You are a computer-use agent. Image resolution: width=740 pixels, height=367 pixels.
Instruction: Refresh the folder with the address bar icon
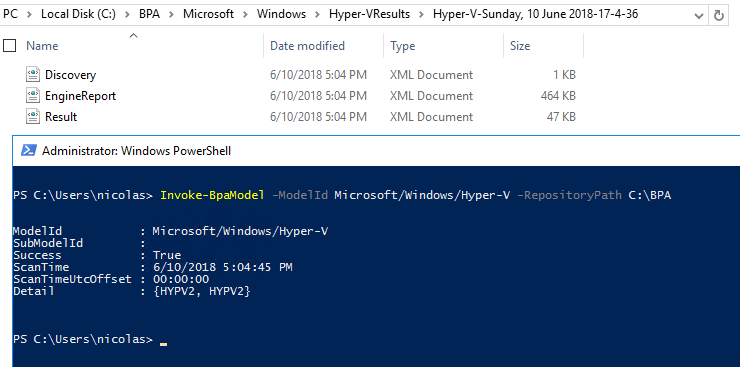pyautogui.click(x=719, y=15)
